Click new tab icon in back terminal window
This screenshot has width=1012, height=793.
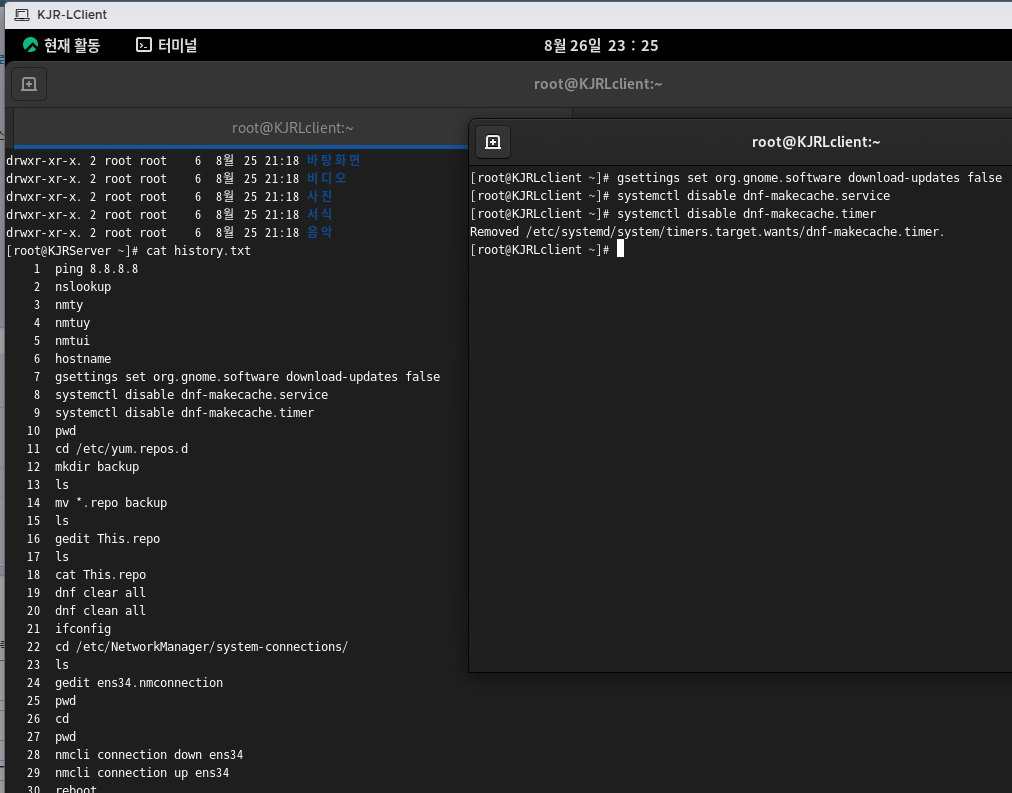(x=29, y=84)
